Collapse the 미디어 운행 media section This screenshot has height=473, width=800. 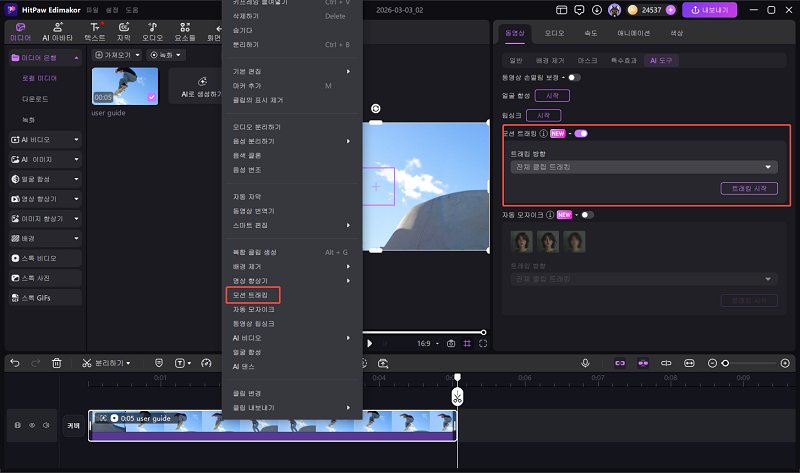click(x=77, y=58)
